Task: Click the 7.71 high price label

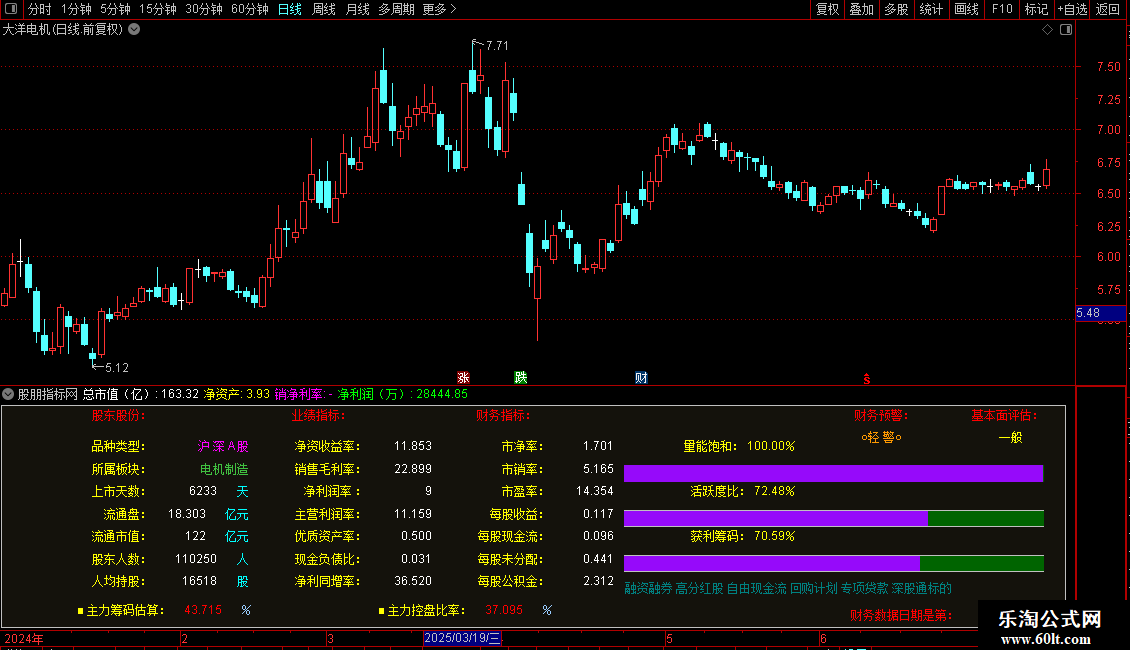Action: point(497,46)
